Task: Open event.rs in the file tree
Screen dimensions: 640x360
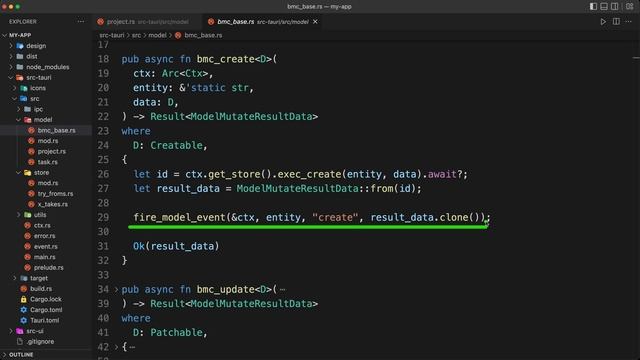Action: (x=46, y=247)
